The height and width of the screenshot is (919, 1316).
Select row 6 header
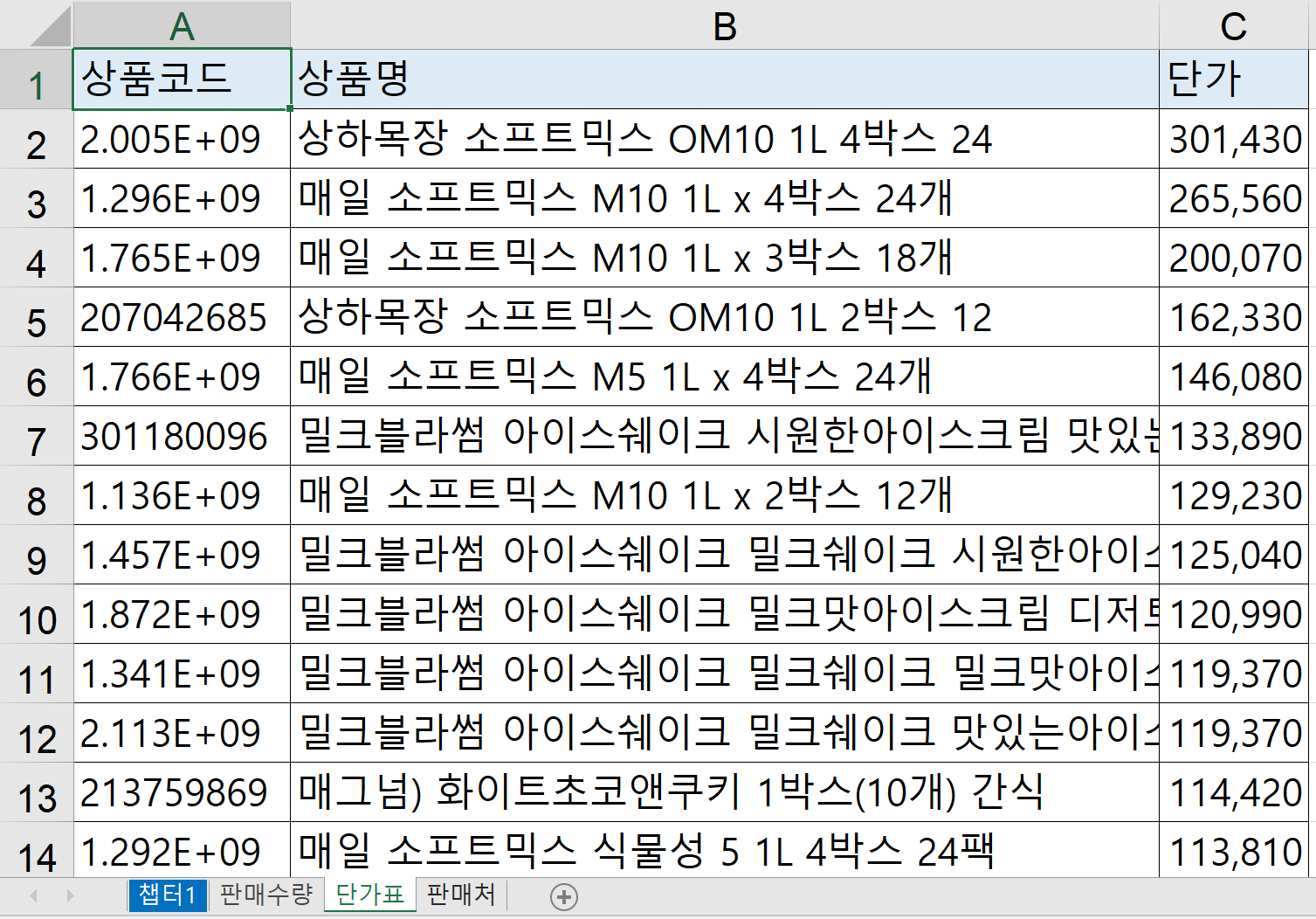(36, 377)
